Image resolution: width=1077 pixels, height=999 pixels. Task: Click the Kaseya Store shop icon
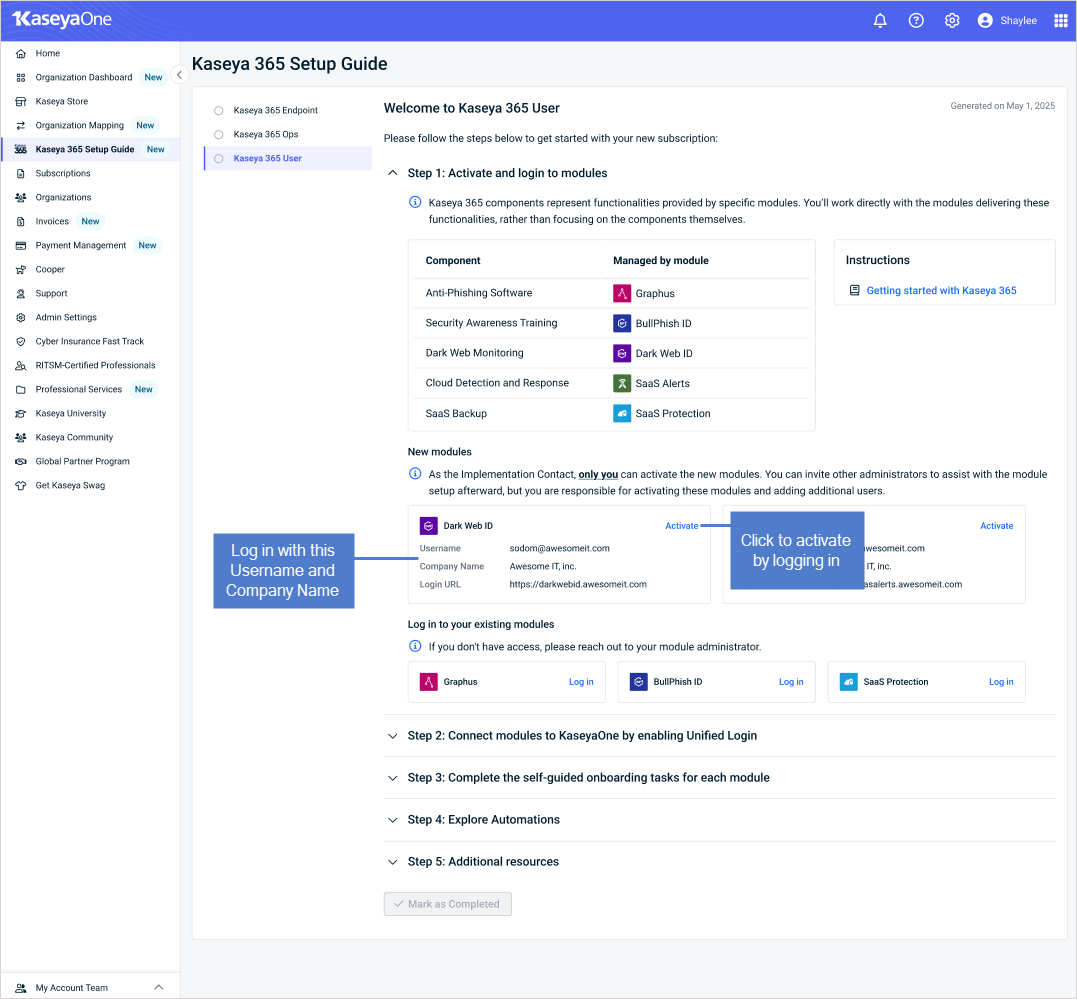[21, 102]
